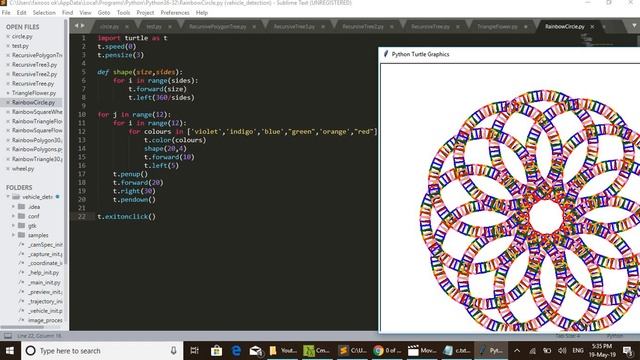Open the notification center icon
The image size is (640, 360).
point(628,351)
